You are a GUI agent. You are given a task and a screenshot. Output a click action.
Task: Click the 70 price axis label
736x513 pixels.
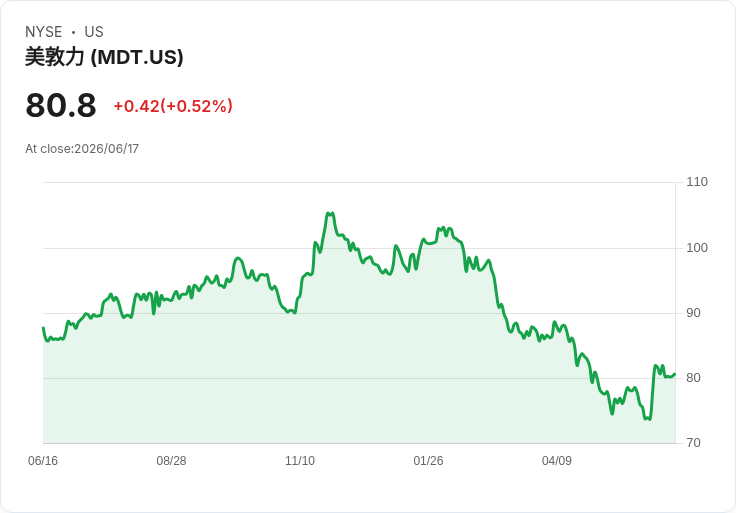click(693, 443)
